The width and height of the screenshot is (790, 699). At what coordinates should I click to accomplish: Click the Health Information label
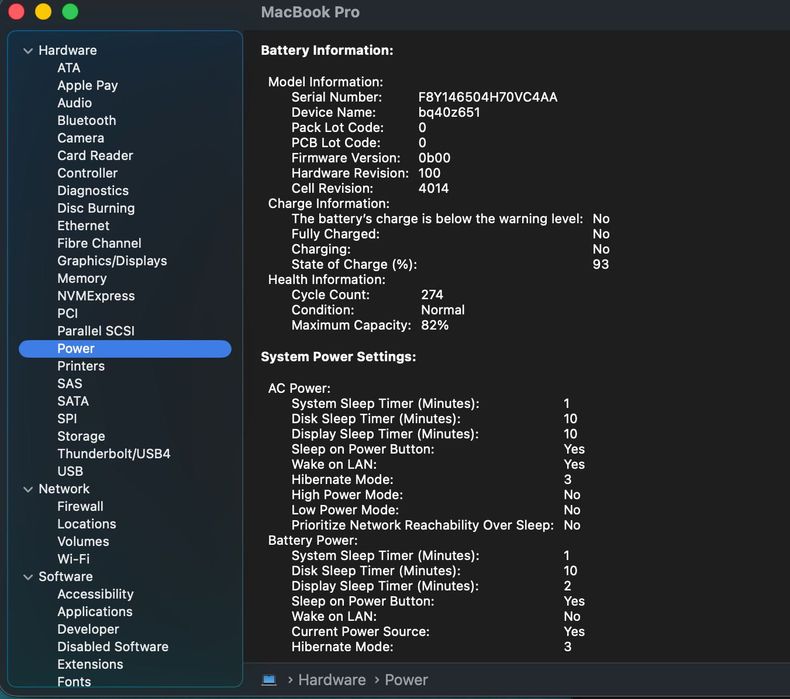tap(326, 280)
